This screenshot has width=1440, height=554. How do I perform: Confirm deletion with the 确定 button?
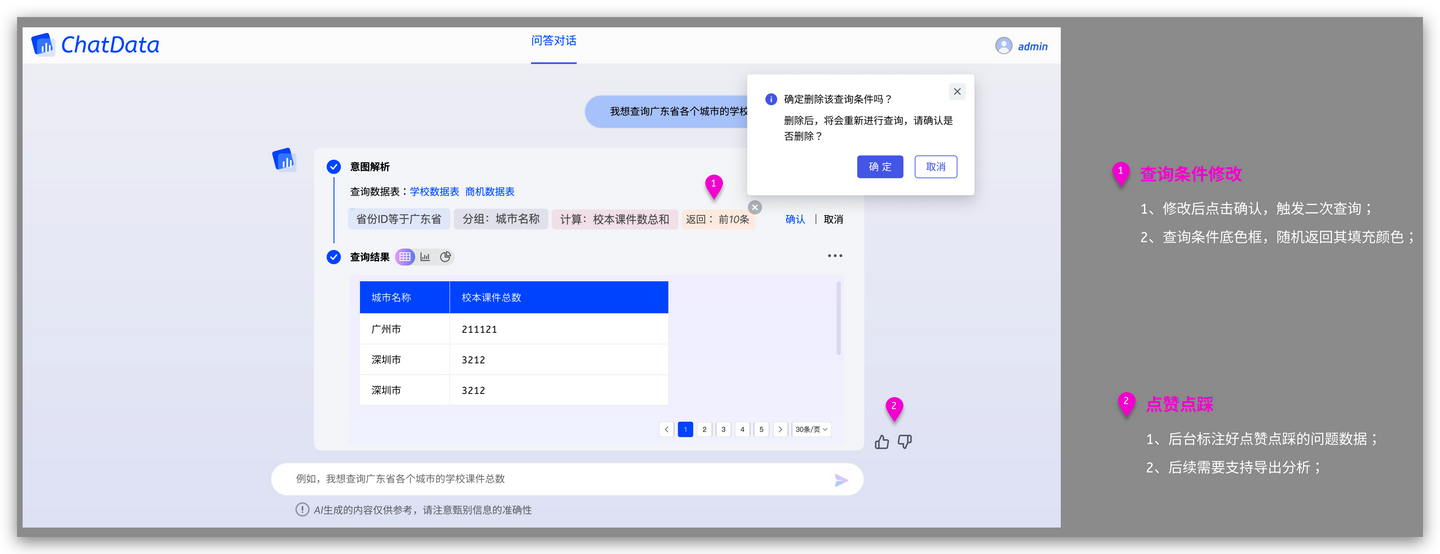tap(880, 167)
